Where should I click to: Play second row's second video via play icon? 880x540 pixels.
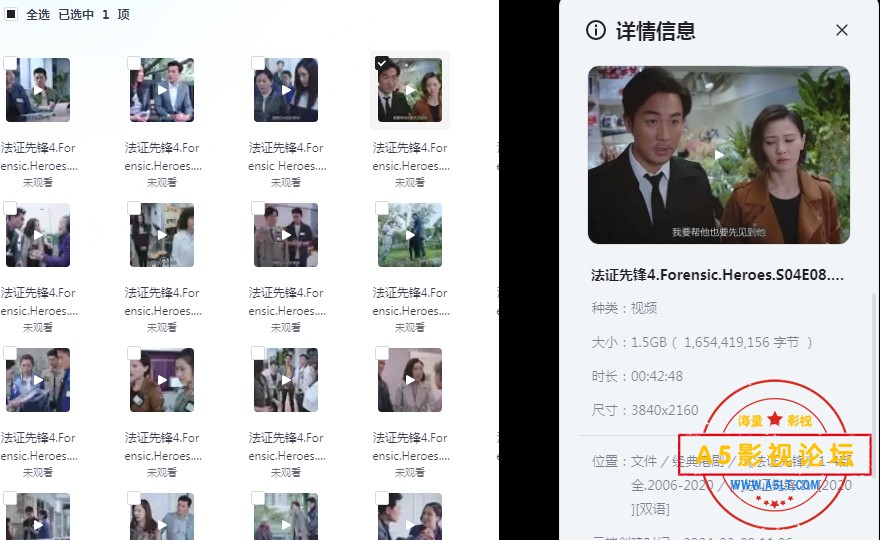[162, 235]
